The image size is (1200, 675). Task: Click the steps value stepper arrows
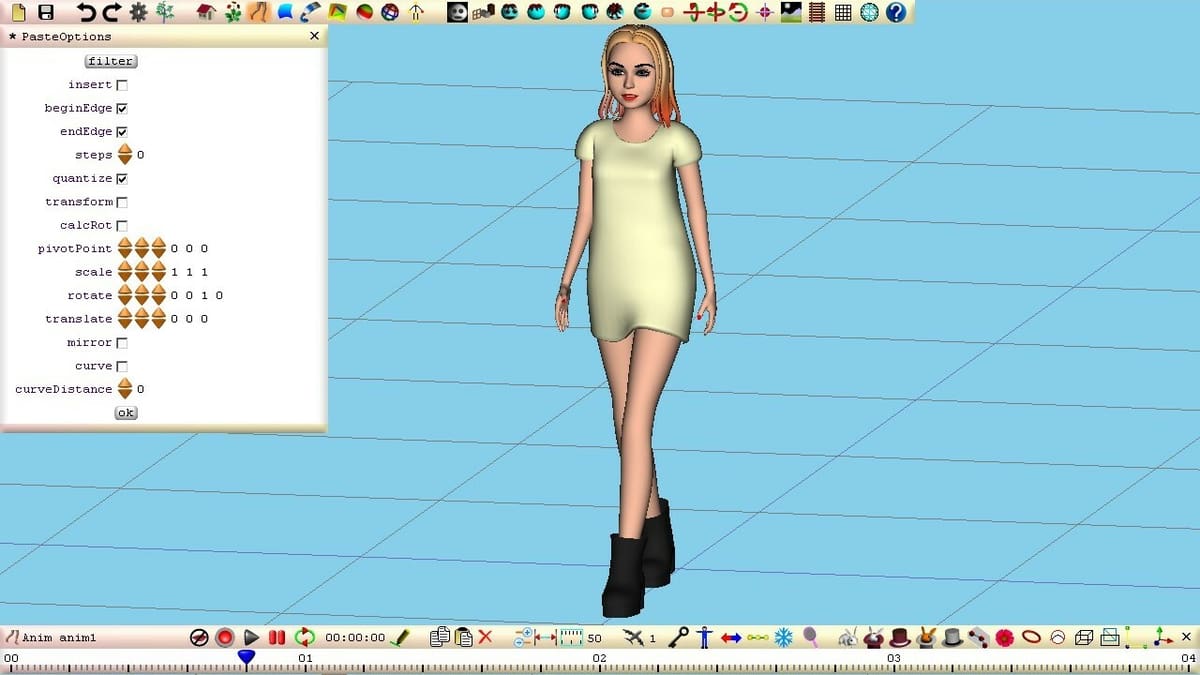pyautogui.click(x=125, y=155)
